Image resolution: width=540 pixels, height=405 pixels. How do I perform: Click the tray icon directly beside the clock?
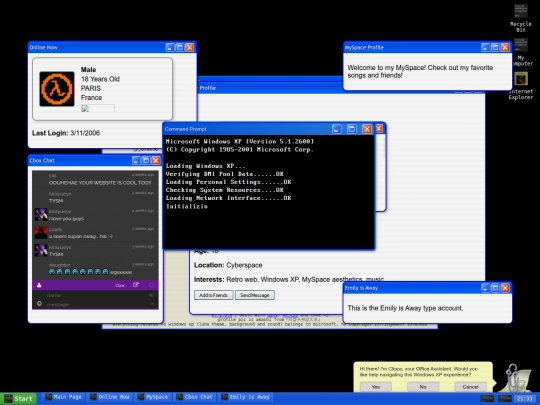pyautogui.click(x=505, y=398)
